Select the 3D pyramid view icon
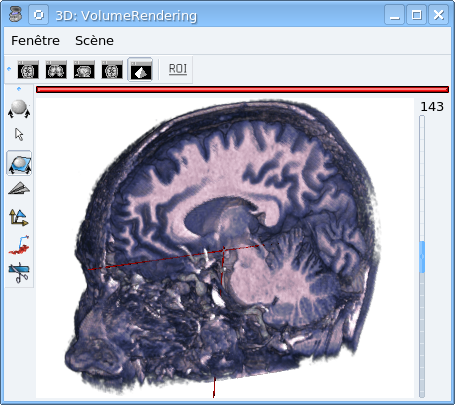This screenshot has height=405, width=455. pos(140,70)
